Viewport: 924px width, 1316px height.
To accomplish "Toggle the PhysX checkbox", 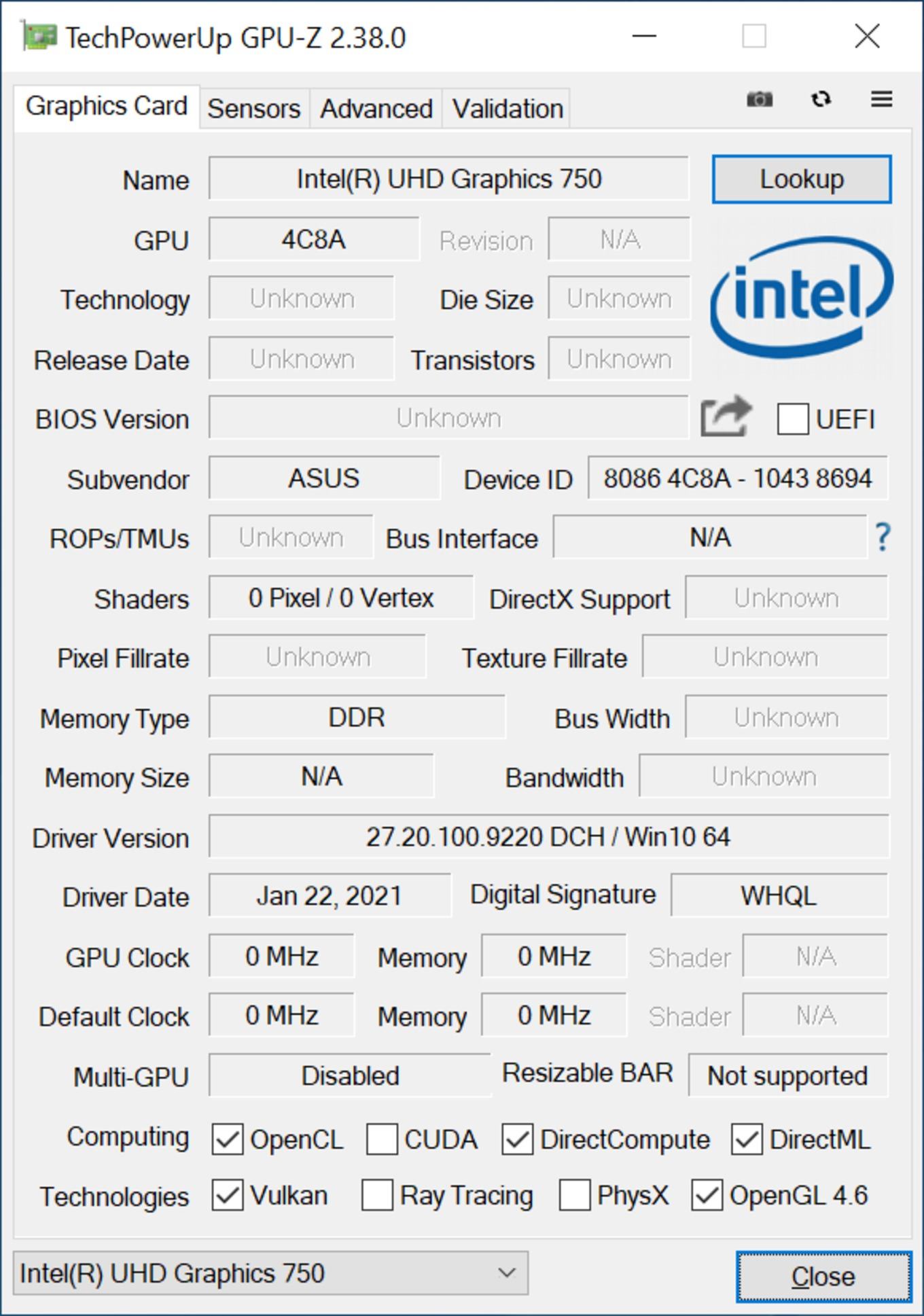I will (x=574, y=1195).
